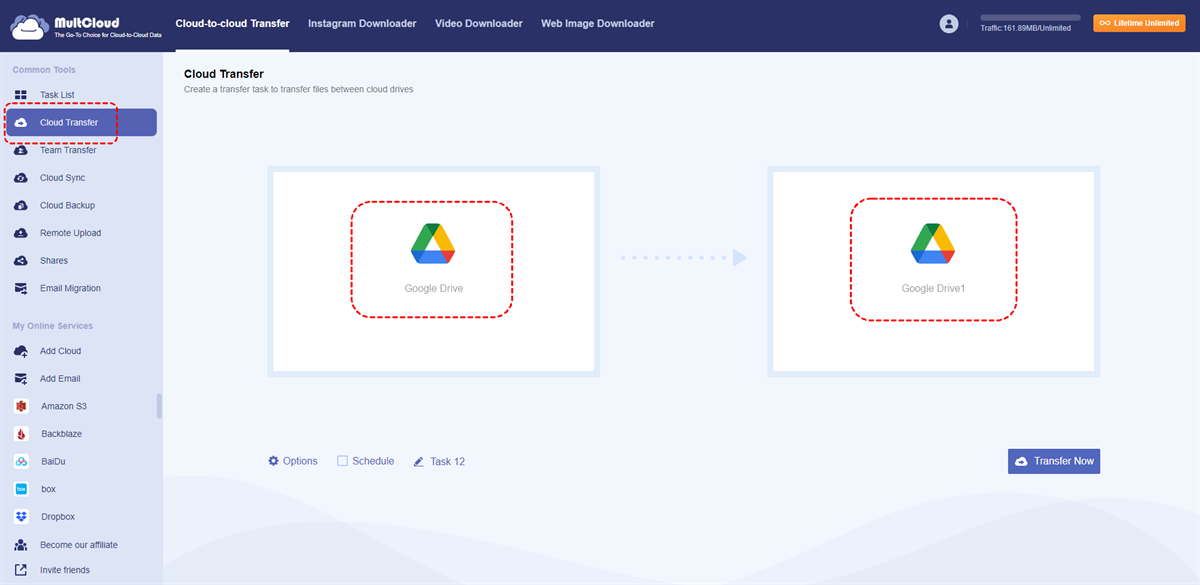Screen dimensions: 1200x585
Task: Open the Instagram Downloader tab
Action: tap(362, 23)
